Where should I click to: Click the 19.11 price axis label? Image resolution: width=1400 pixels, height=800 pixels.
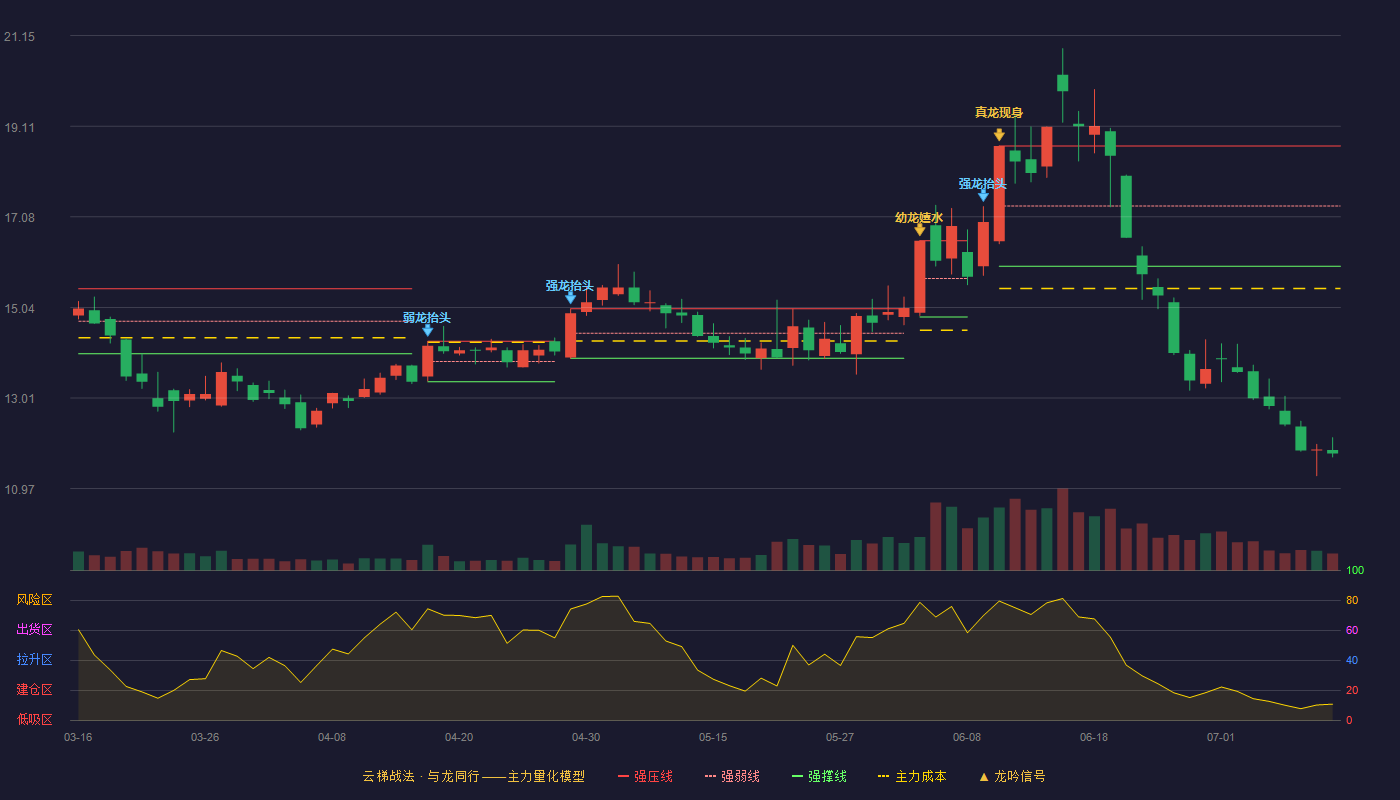click(19, 127)
